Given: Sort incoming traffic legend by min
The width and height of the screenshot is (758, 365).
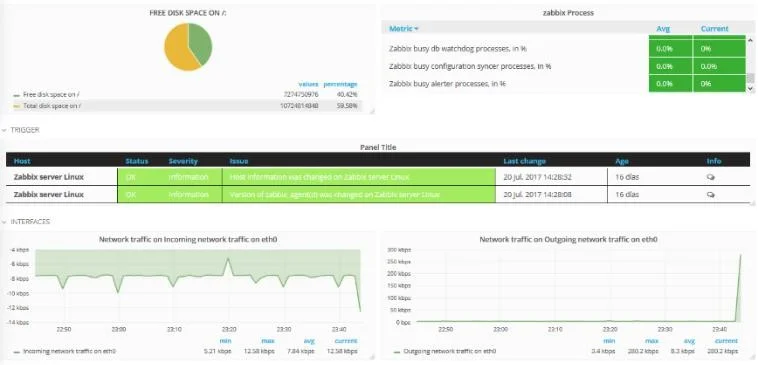Looking at the screenshot, I should pos(225,341).
